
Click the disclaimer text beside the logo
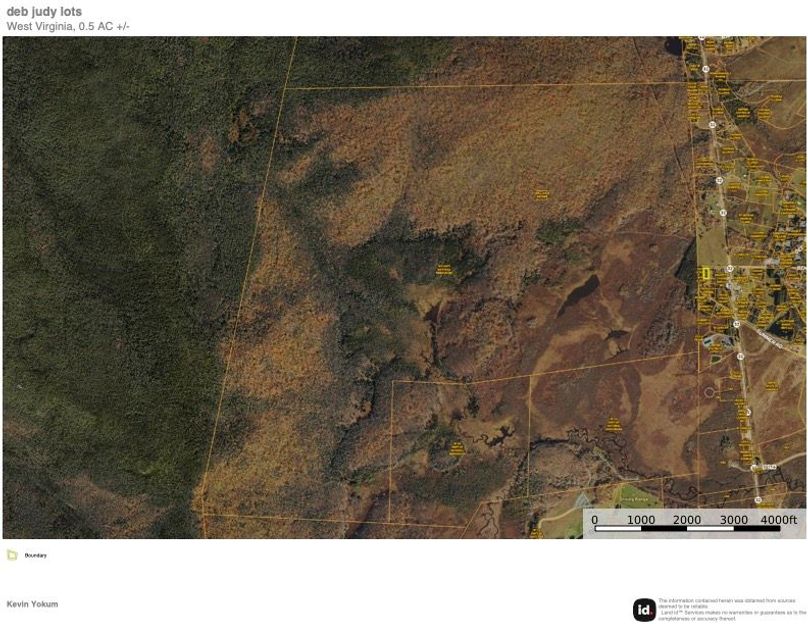(x=731, y=609)
